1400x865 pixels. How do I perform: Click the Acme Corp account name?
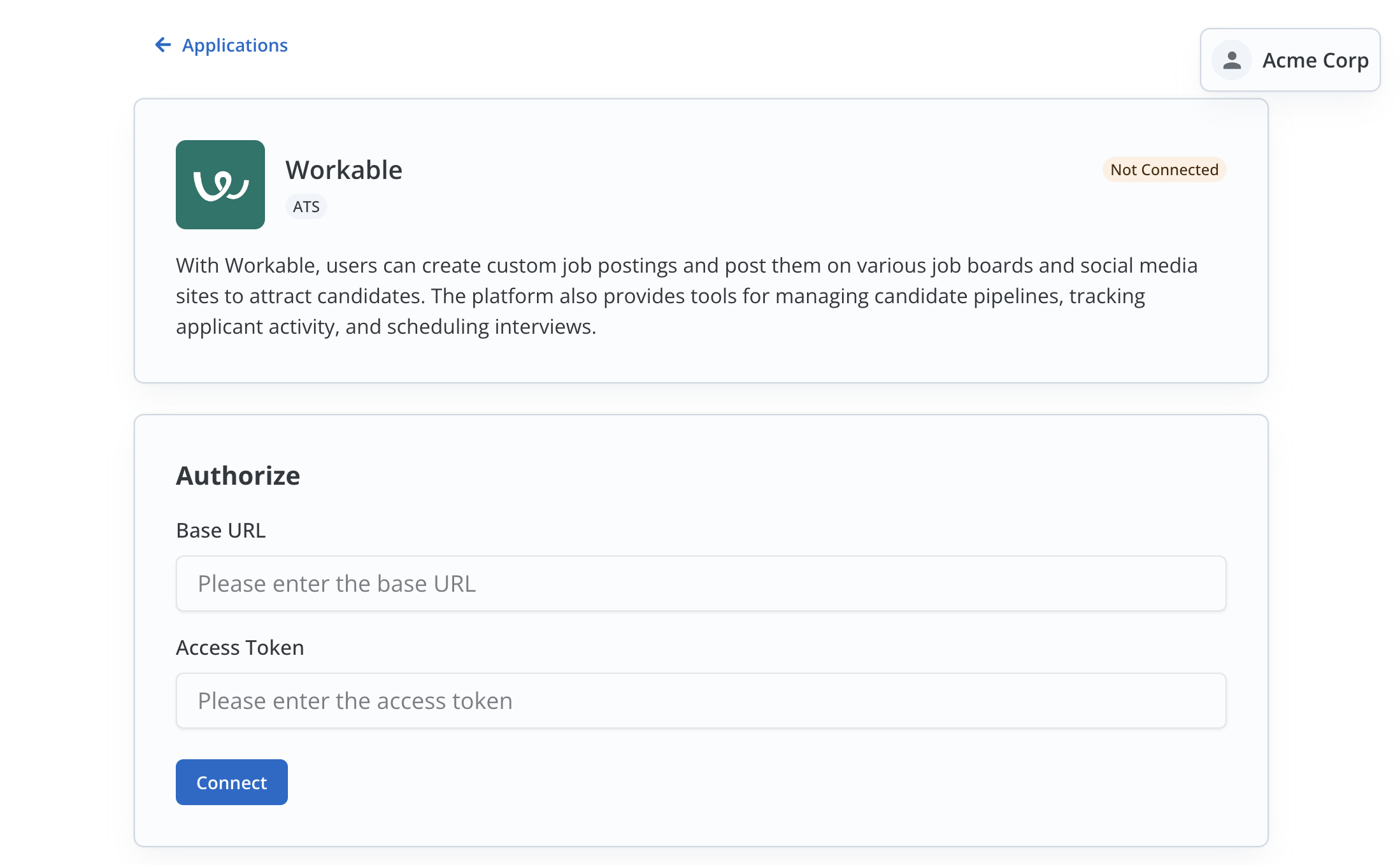tap(1315, 61)
